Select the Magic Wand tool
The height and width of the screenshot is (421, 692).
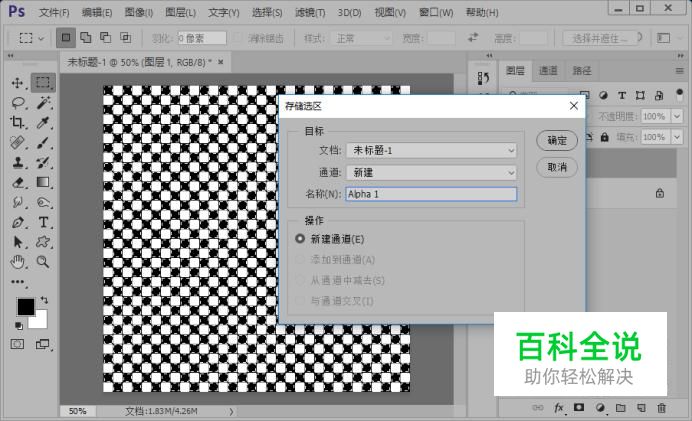coord(43,103)
